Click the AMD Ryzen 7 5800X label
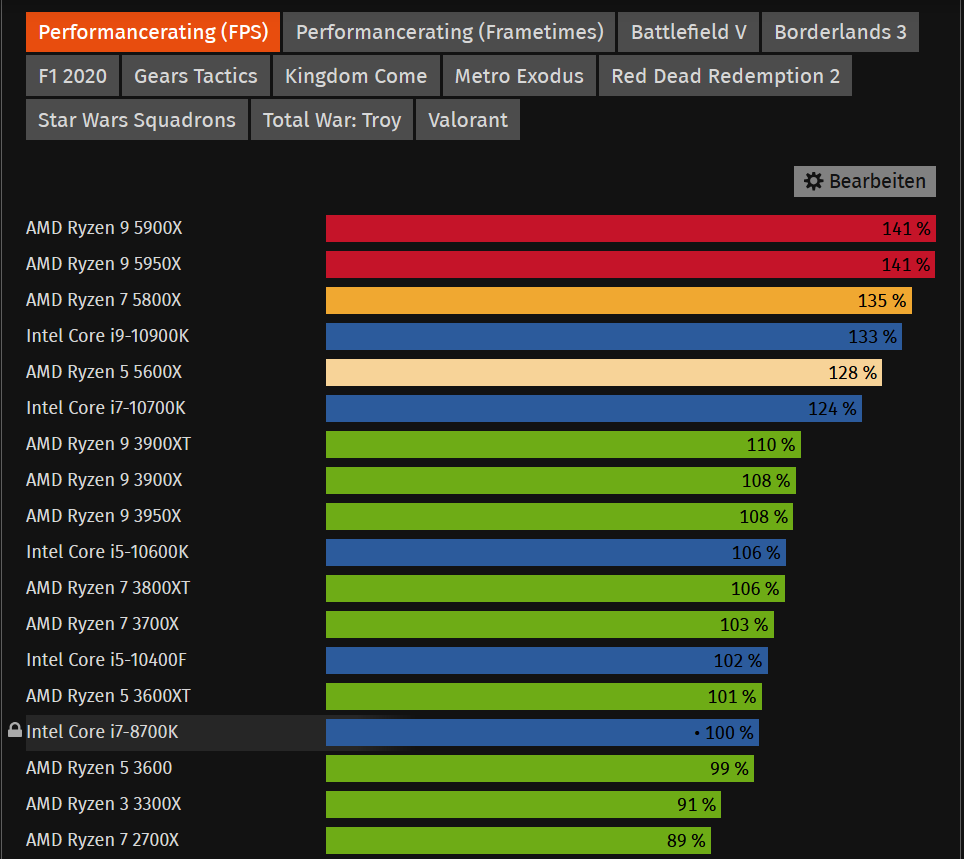 pos(103,300)
